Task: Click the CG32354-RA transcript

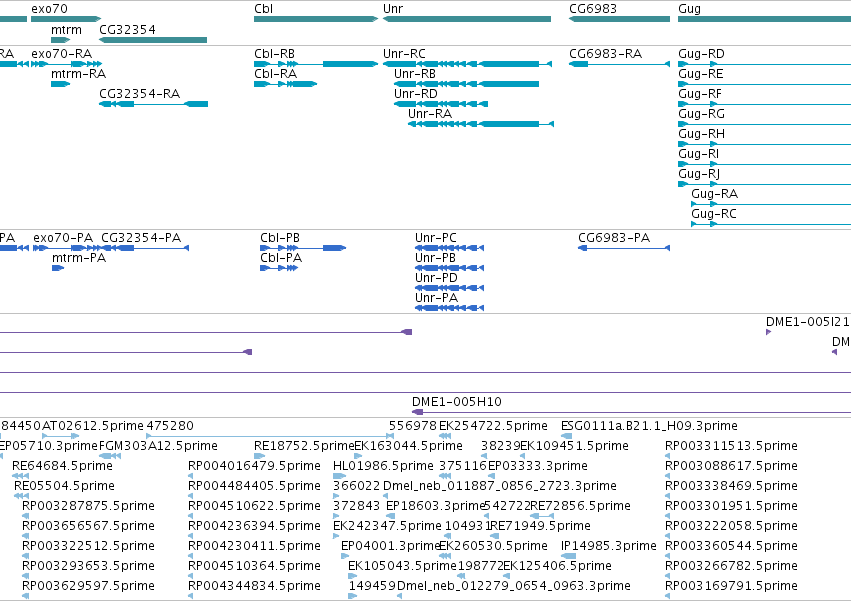Action: [x=153, y=104]
